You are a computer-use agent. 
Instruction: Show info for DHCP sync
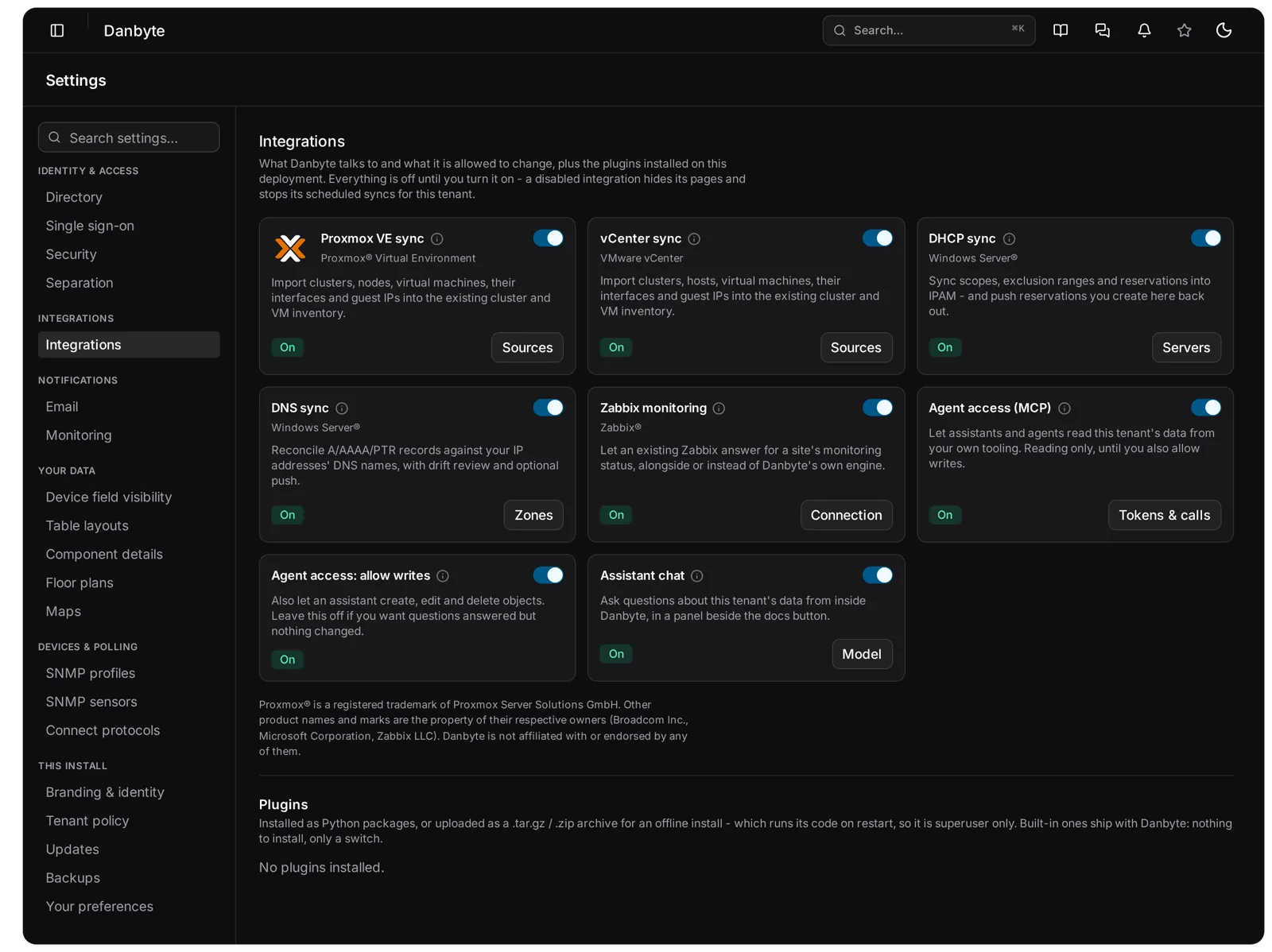[x=1009, y=238]
